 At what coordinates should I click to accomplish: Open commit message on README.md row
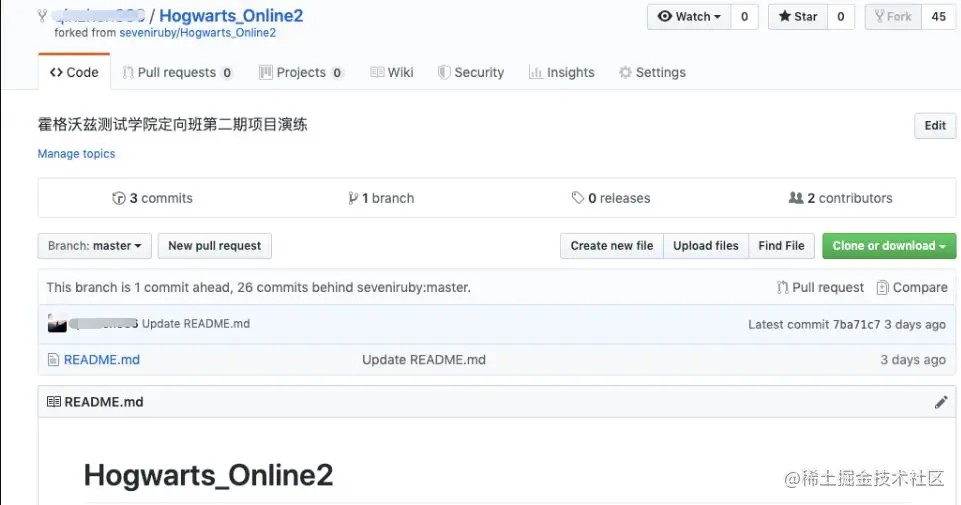424,360
